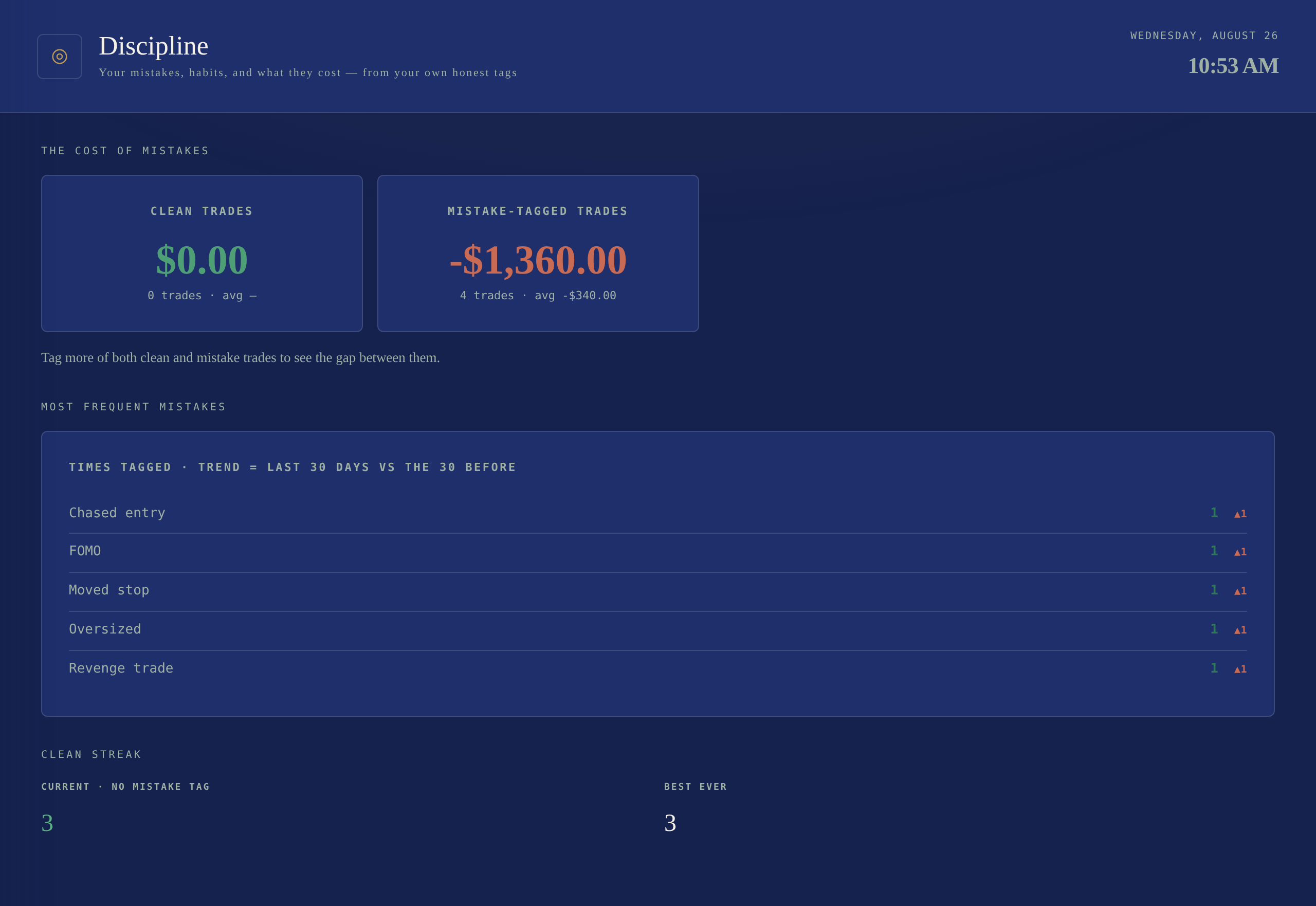
Task: Select the Oversized mistake row
Action: coord(657,630)
